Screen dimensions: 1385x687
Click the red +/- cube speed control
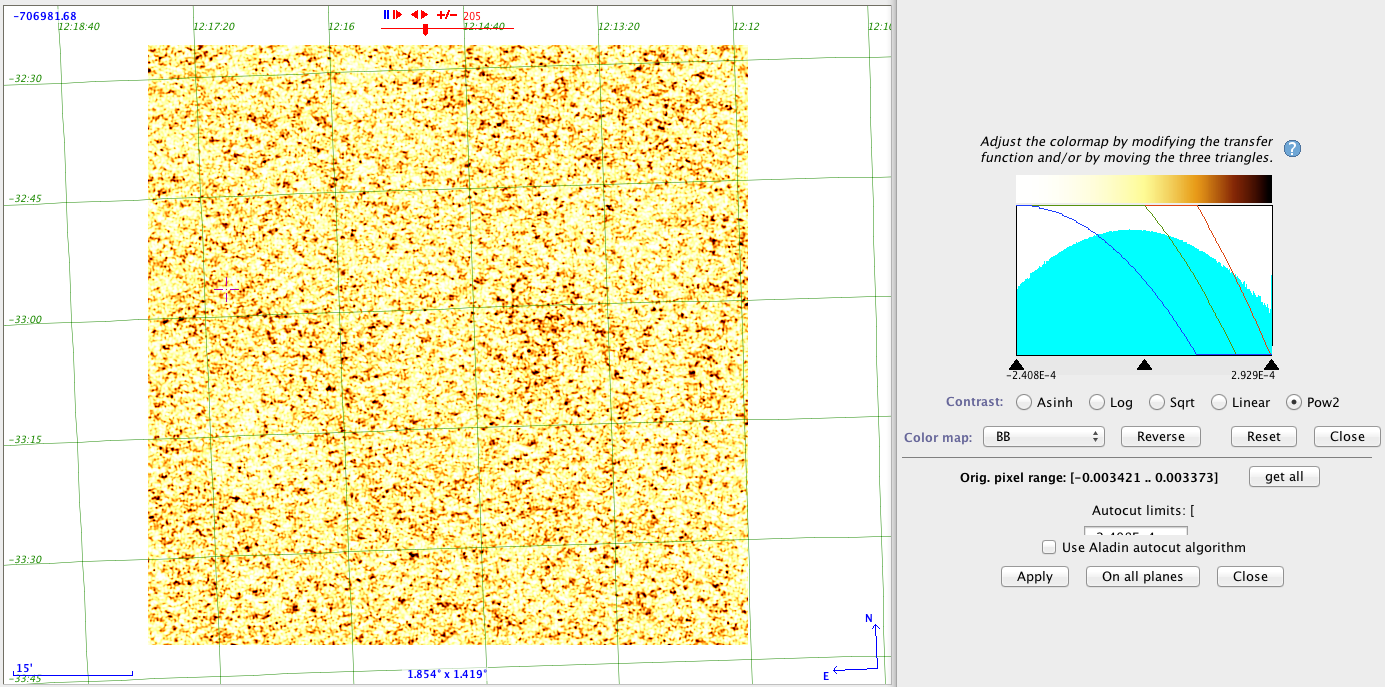[x=447, y=15]
